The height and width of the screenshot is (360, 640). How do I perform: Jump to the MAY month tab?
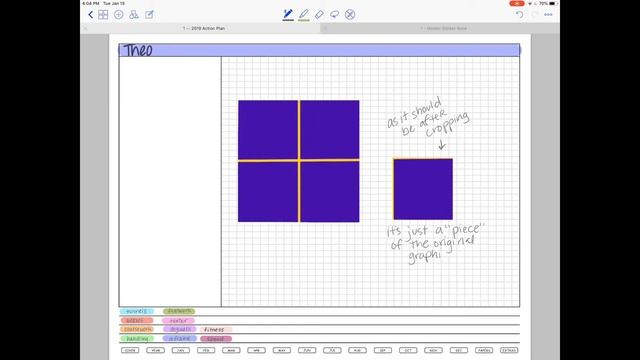tap(282, 350)
